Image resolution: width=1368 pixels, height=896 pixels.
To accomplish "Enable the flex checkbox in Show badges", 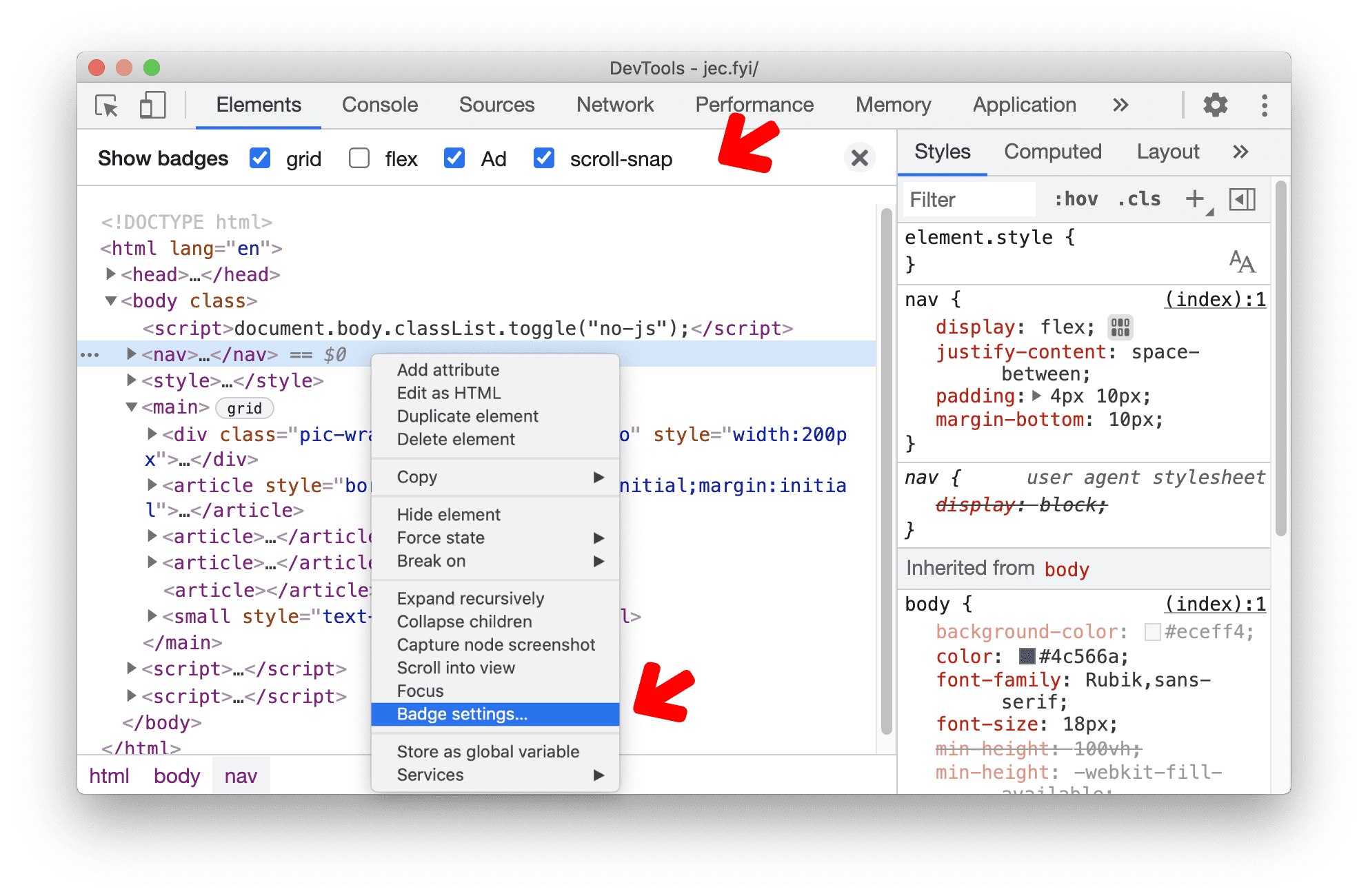I will tap(353, 159).
